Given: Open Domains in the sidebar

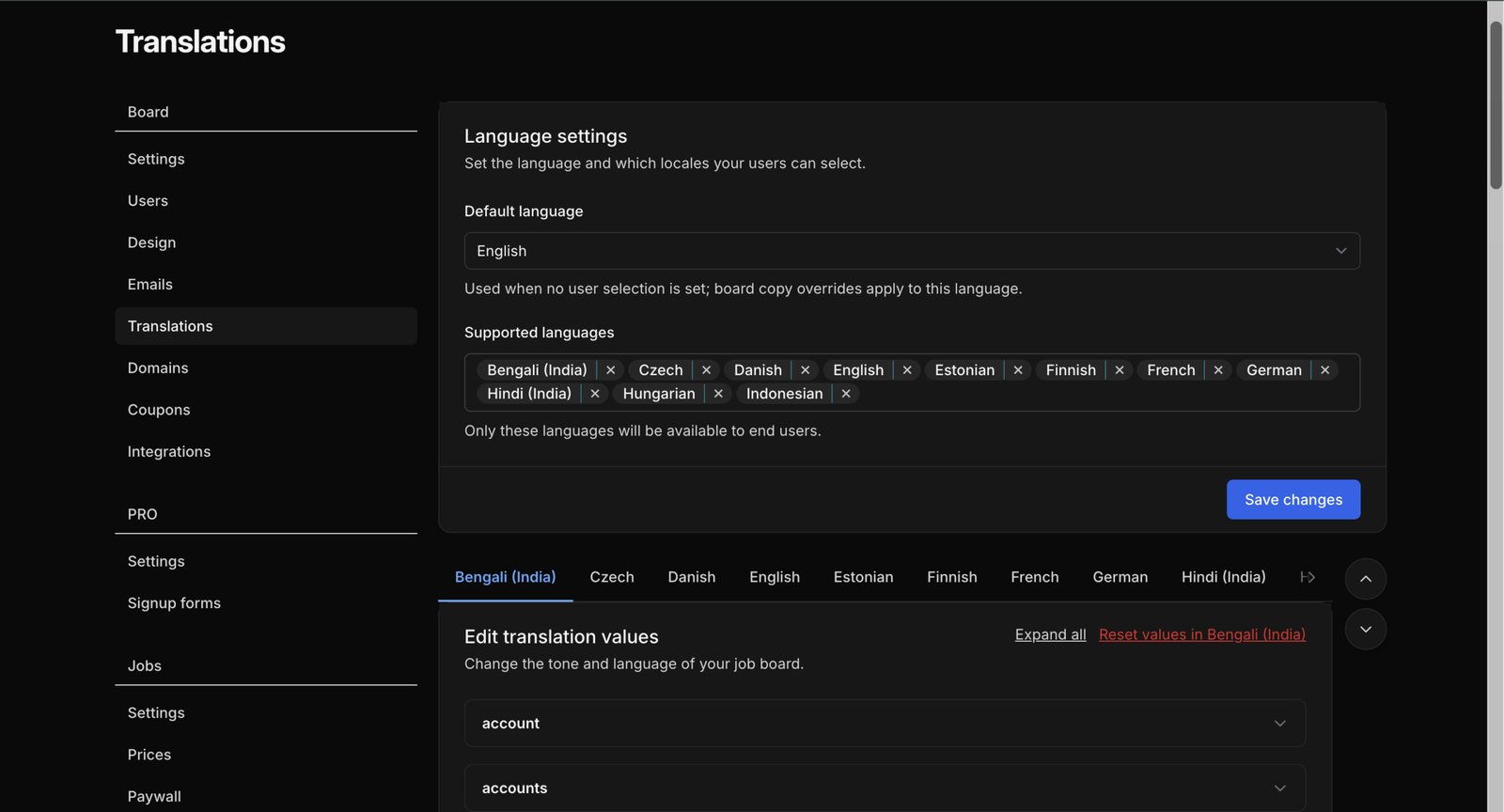Looking at the screenshot, I should coord(158,368).
